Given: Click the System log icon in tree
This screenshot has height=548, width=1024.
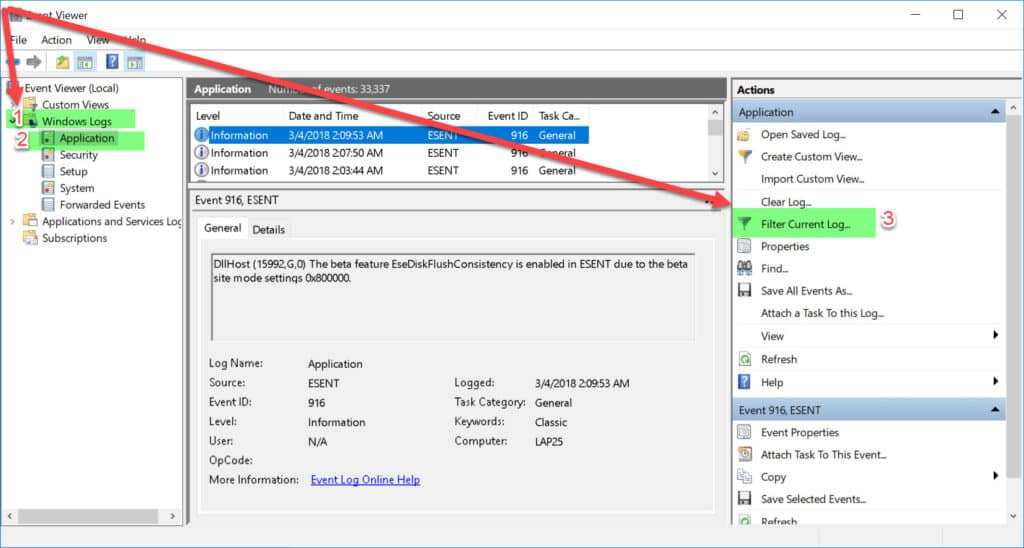Looking at the screenshot, I should [48, 188].
